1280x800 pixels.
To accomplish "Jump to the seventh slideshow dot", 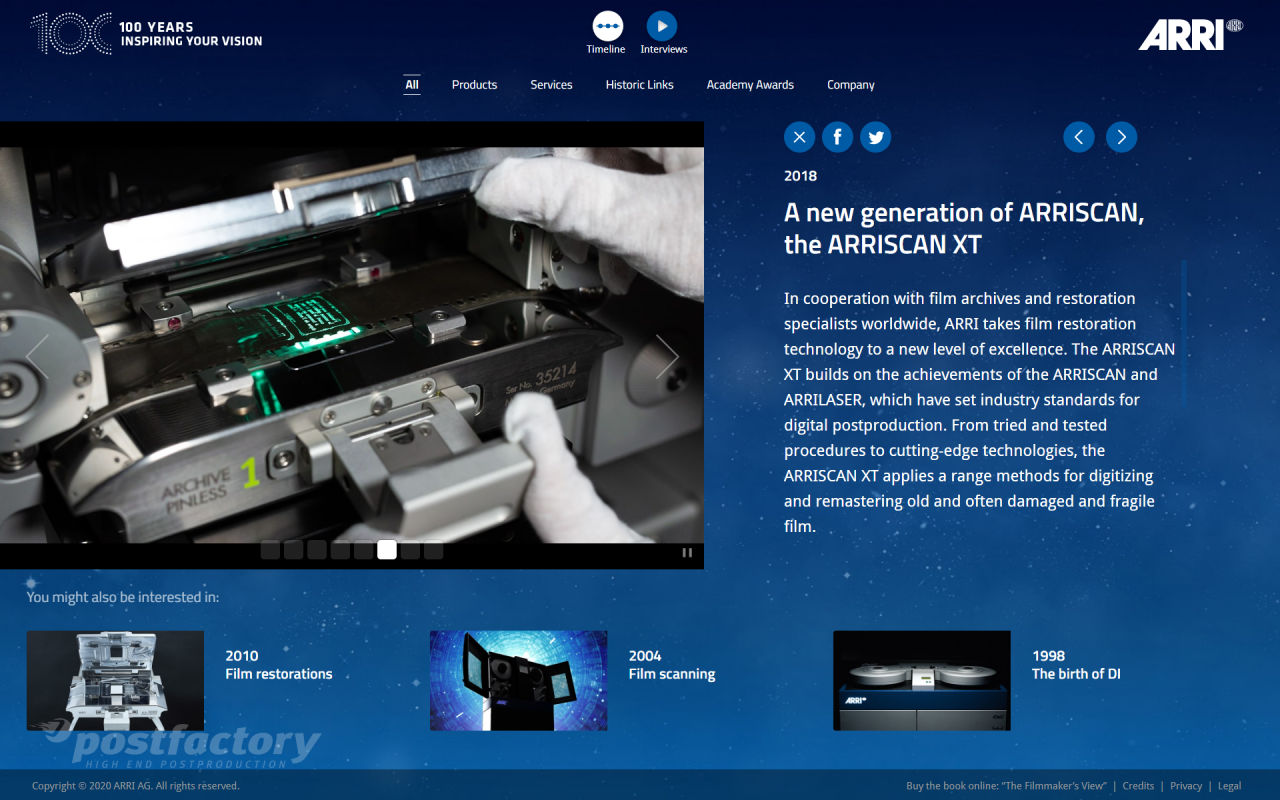I will point(410,550).
